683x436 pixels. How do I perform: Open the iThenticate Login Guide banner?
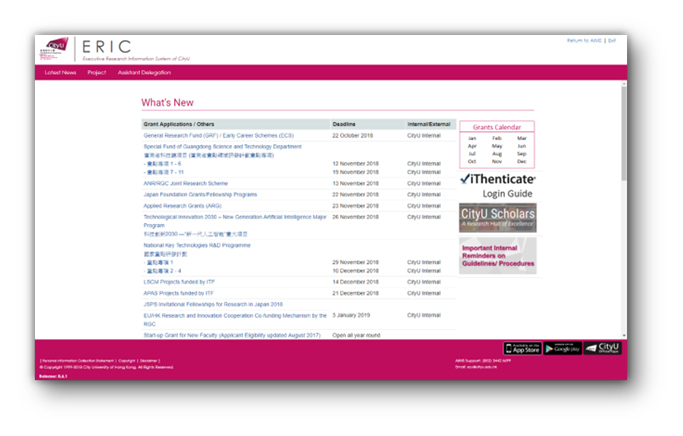(497, 185)
